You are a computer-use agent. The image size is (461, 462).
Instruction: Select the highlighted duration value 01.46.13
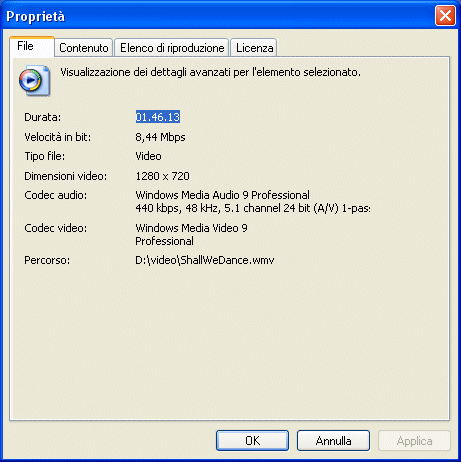pos(158,117)
